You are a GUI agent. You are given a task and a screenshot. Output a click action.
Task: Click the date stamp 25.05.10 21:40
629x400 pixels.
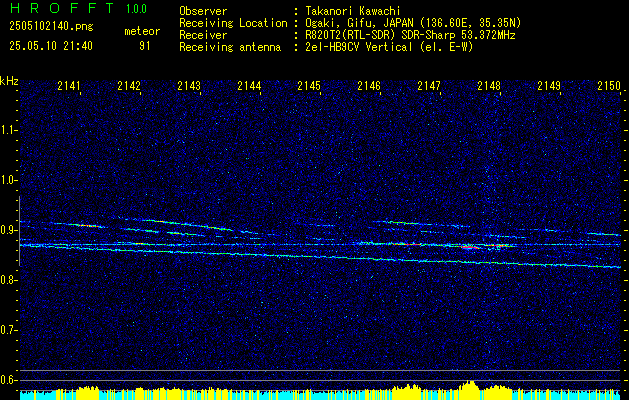point(51,46)
